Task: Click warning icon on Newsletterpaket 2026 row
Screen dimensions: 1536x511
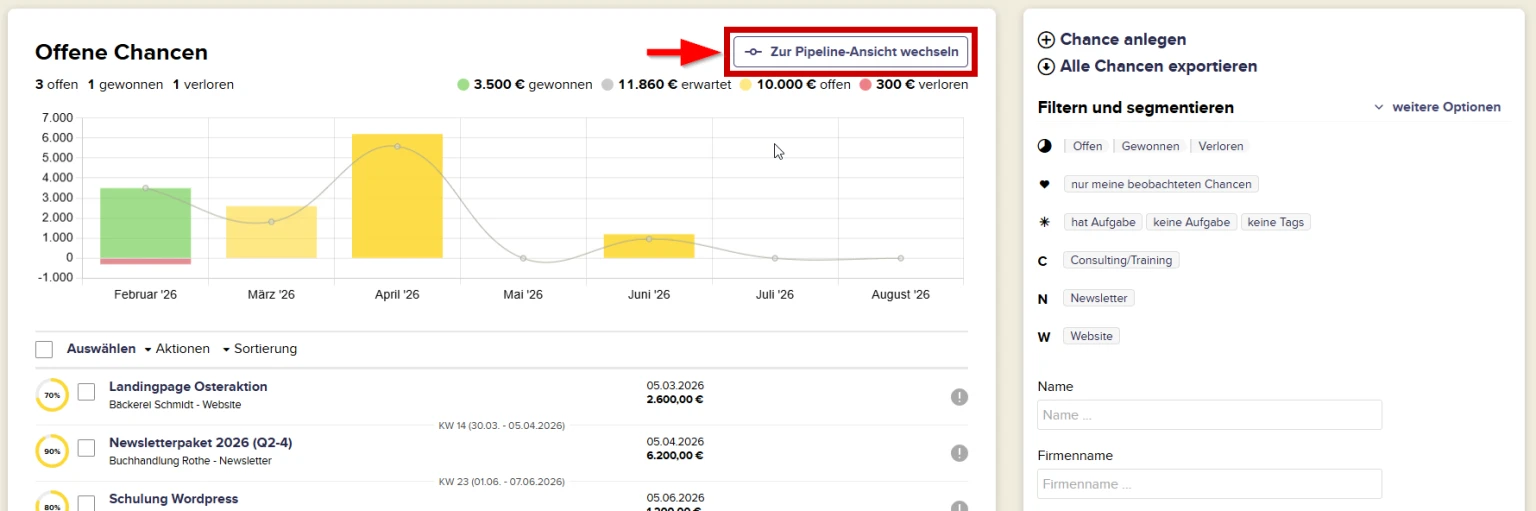Action: tap(959, 453)
